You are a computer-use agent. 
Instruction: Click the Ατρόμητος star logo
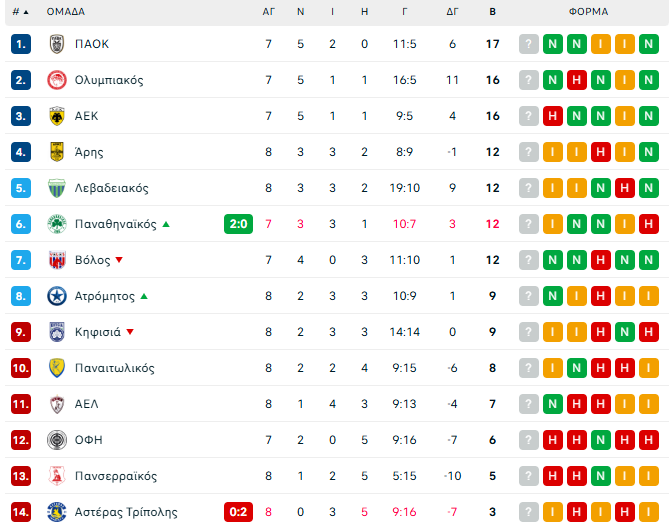[57, 296]
